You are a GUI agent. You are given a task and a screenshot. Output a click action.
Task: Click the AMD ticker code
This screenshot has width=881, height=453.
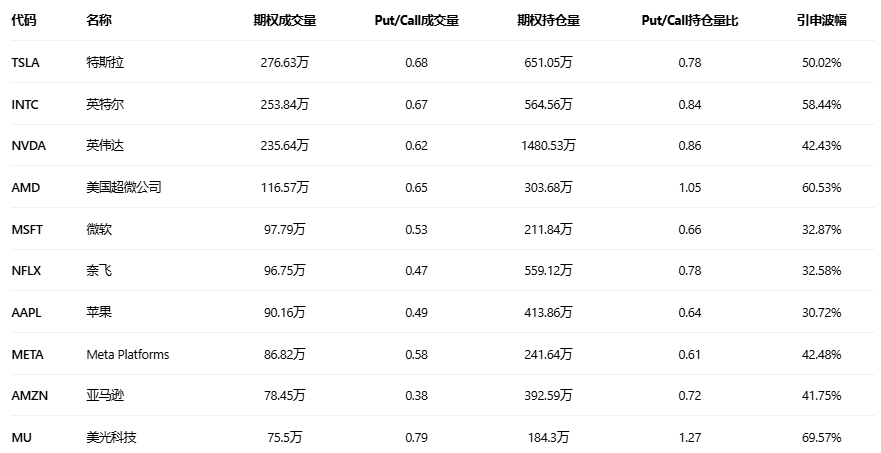pos(25,187)
